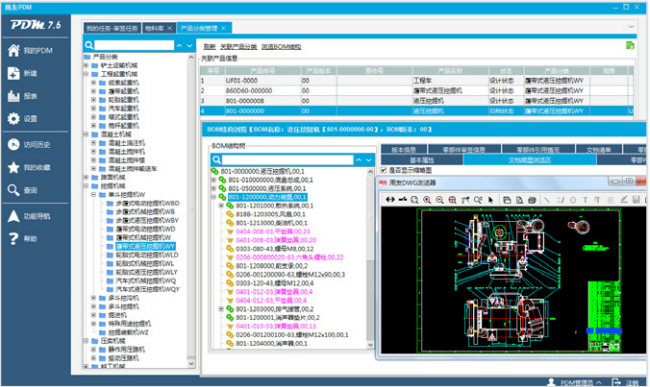
Task: Click the 浏览BOM结构 link
Action: coord(281,47)
